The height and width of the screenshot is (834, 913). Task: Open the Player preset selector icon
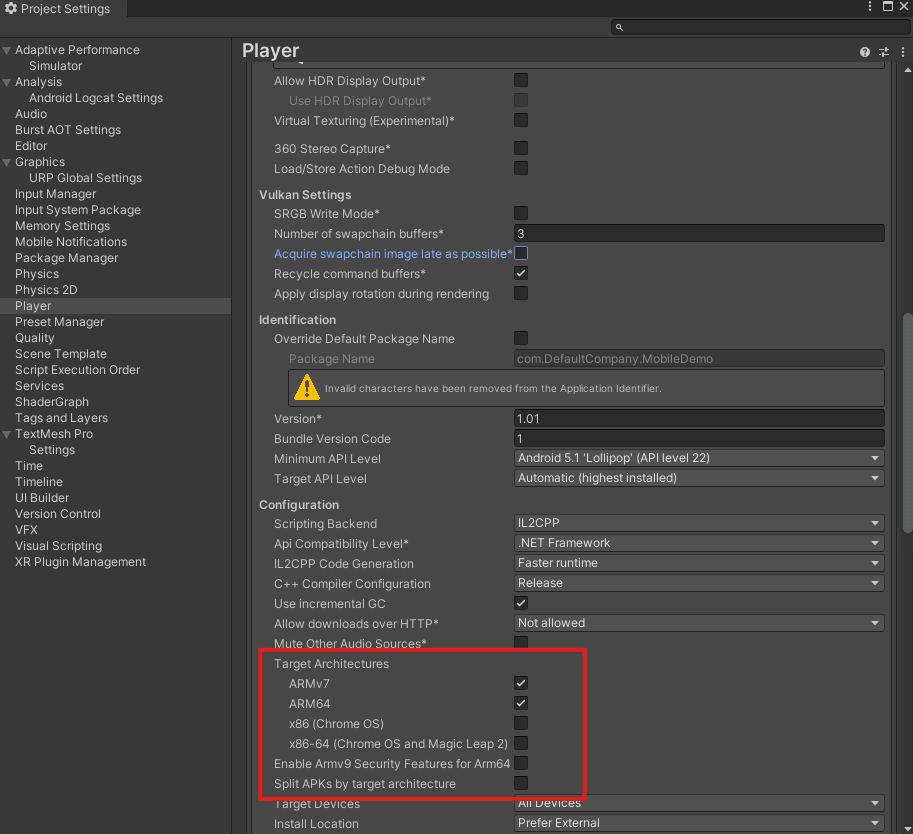click(x=884, y=52)
